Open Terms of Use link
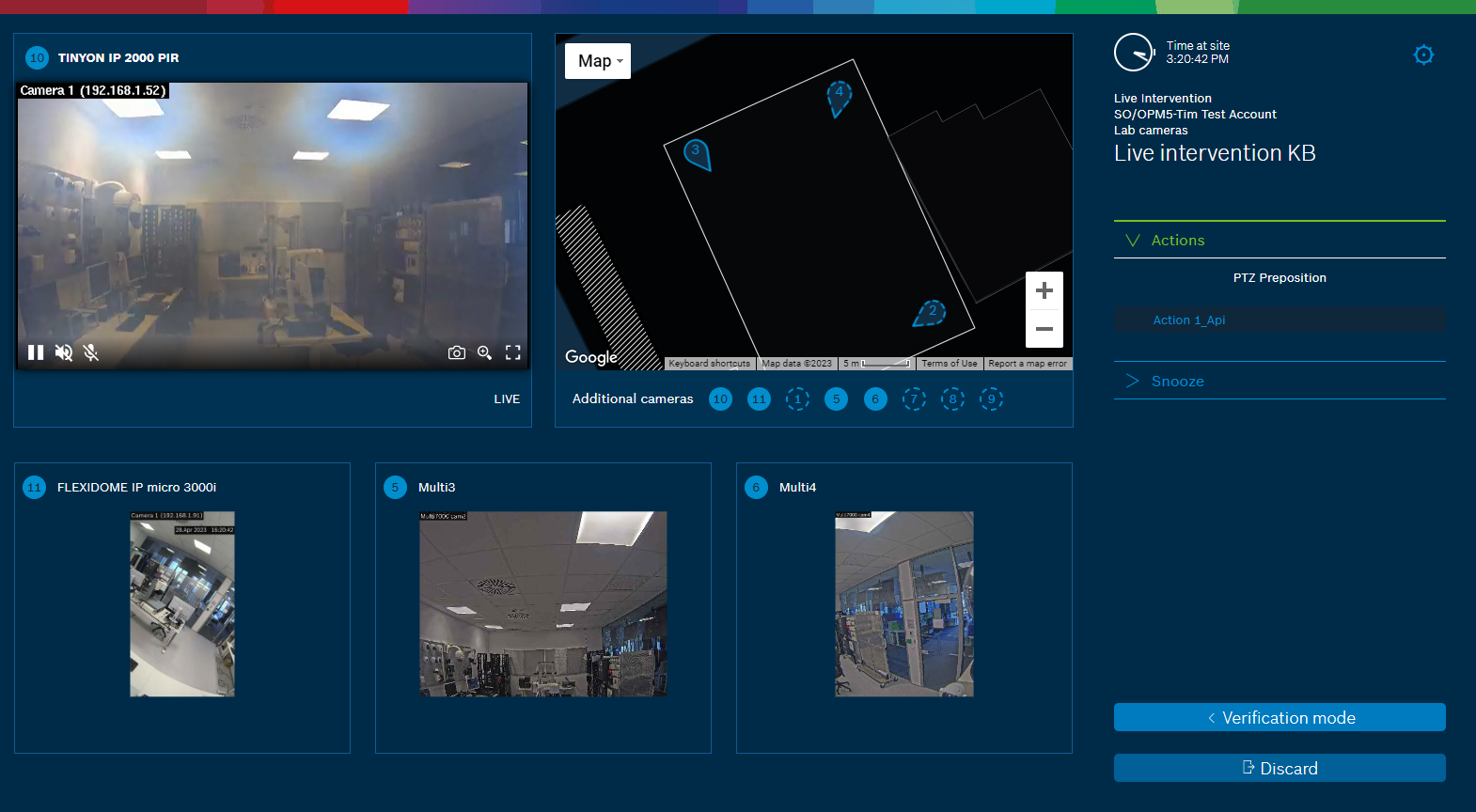 pyautogui.click(x=949, y=364)
